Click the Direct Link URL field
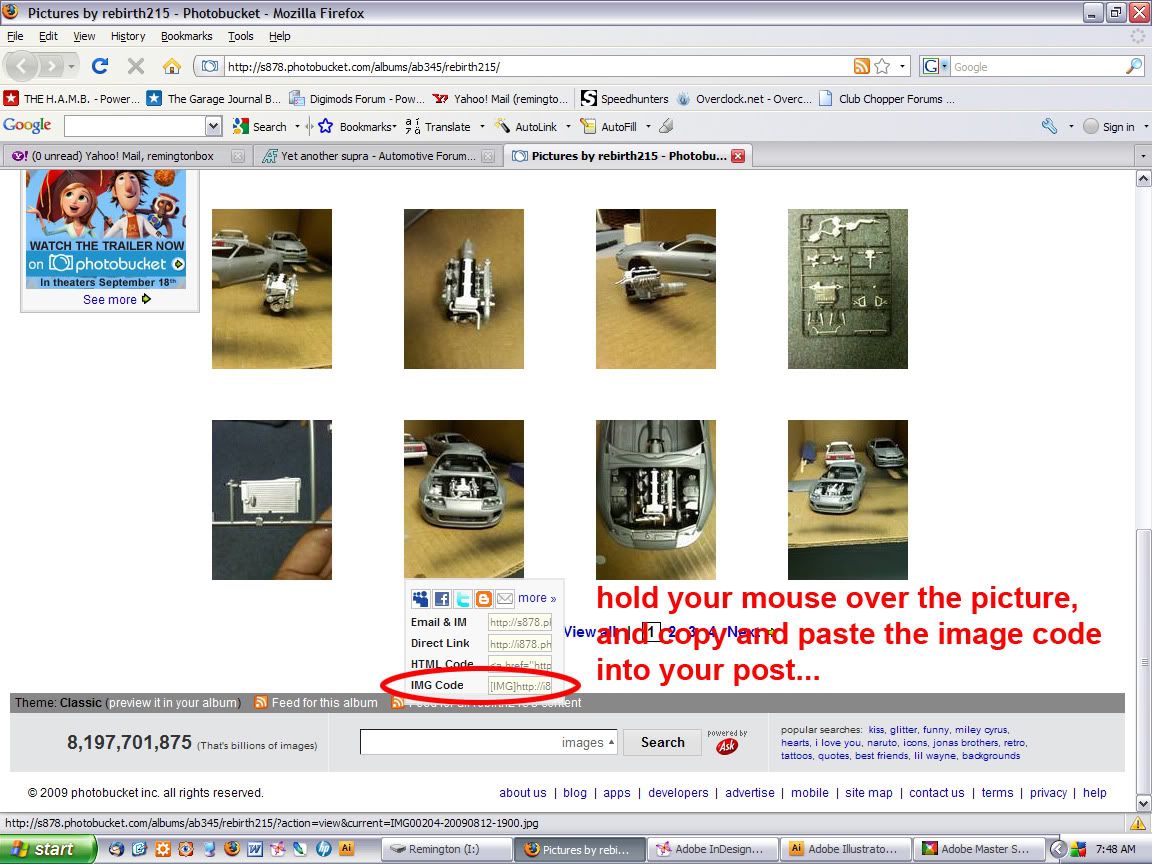 (x=519, y=644)
